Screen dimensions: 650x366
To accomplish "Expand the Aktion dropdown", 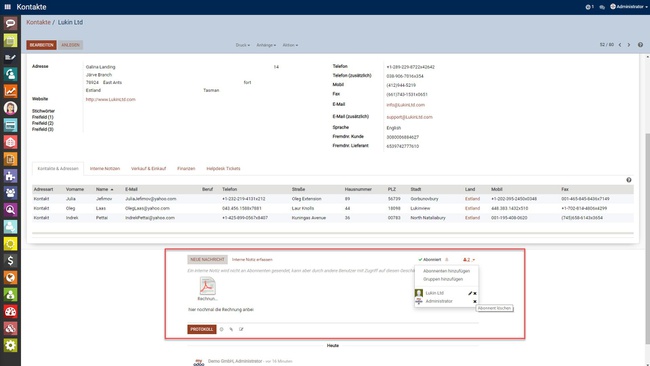I will pyautogui.click(x=290, y=45).
